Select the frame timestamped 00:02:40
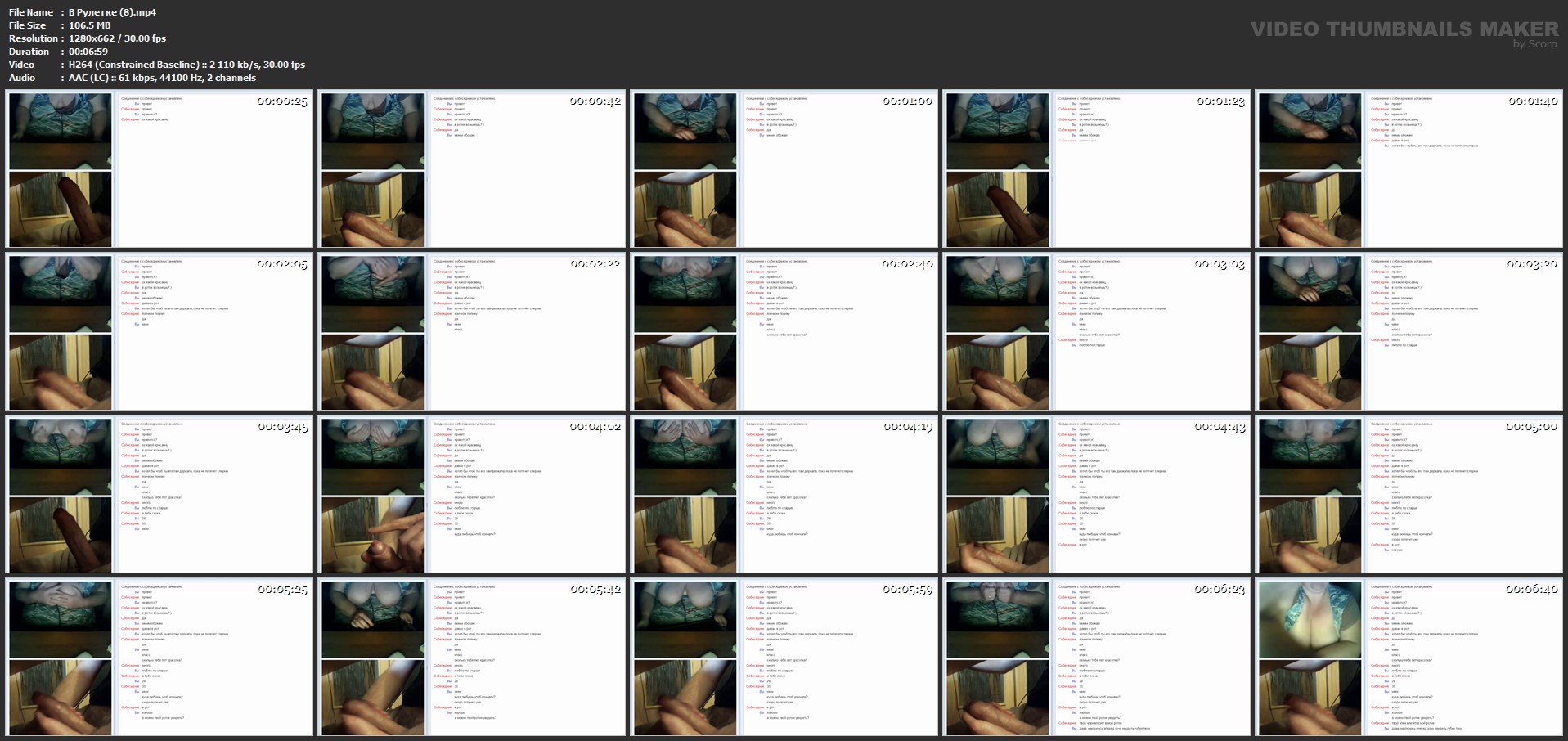Image resolution: width=1568 pixels, height=741 pixels. 784,332
